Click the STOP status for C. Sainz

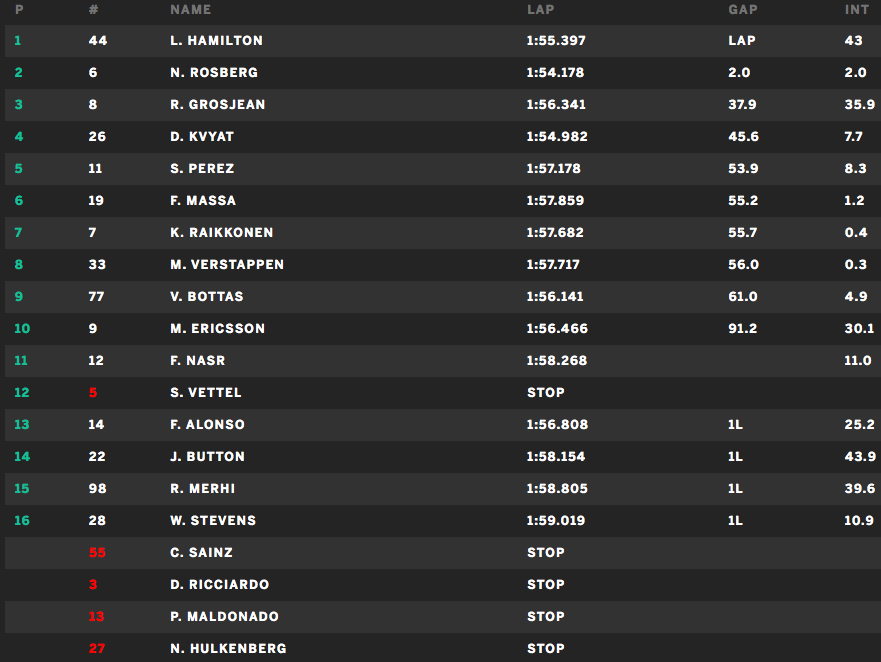(x=546, y=553)
